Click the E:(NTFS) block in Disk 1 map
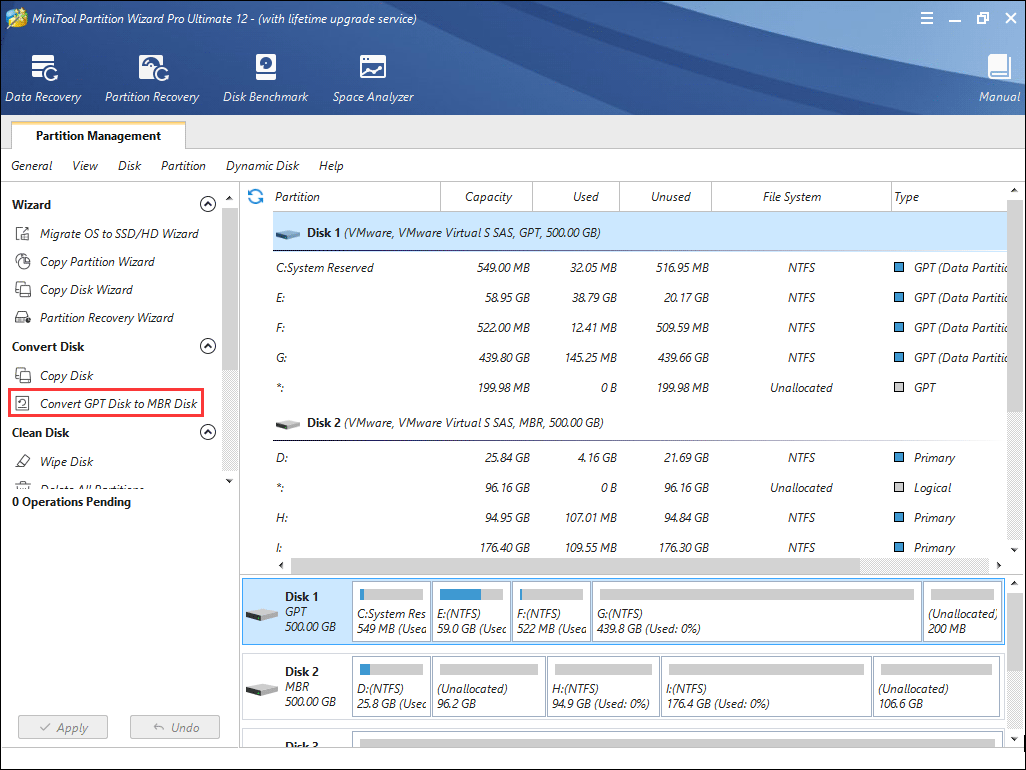The width and height of the screenshot is (1026, 770). 472,612
